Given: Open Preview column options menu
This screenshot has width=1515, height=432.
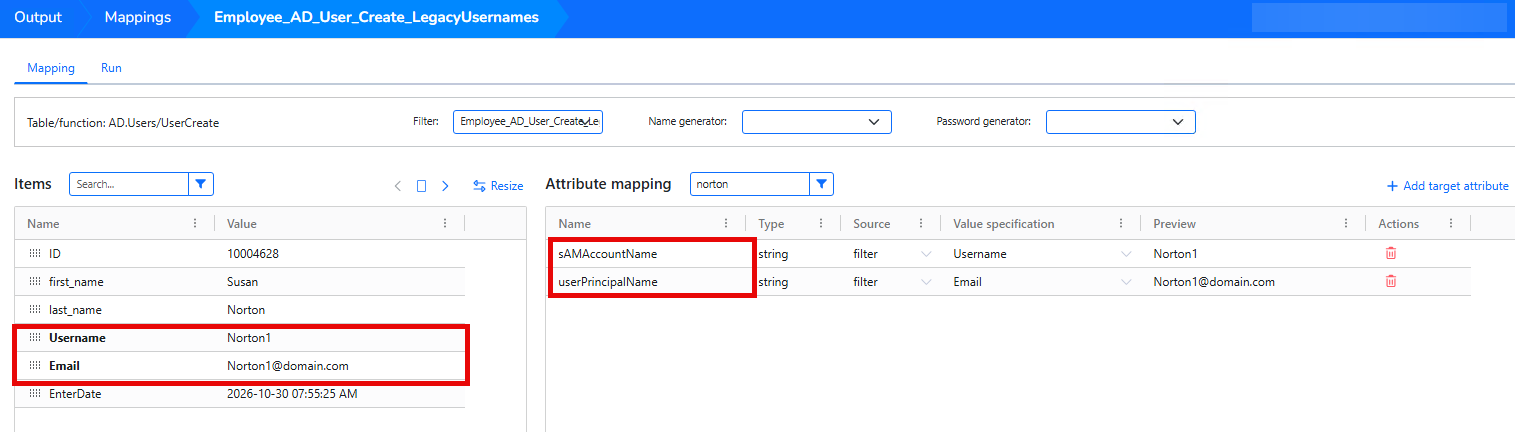Looking at the screenshot, I should [1346, 224].
